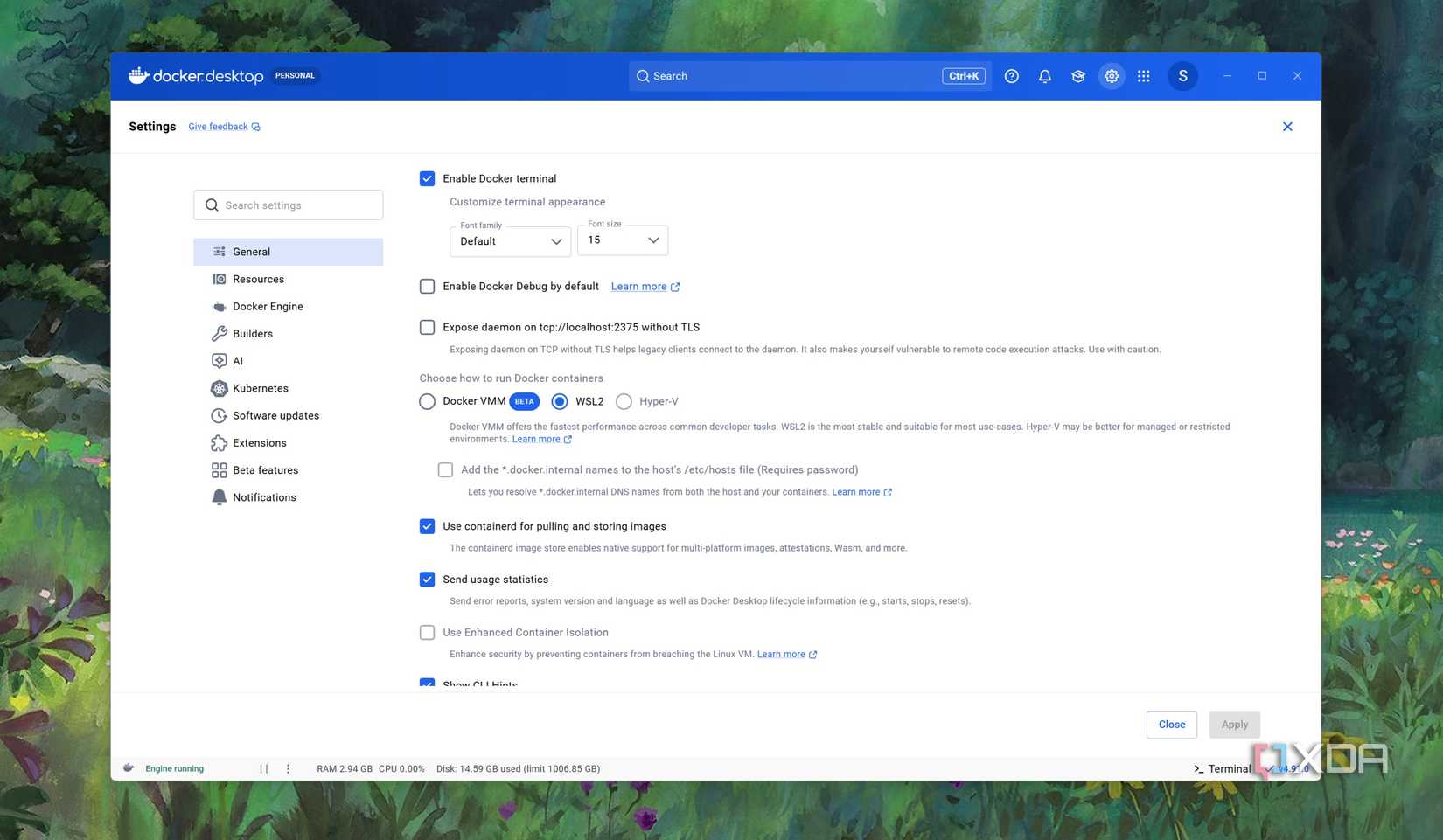Open the user account avatar S
This screenshot has width=1443, height=840.
(x=1183, y=76)
